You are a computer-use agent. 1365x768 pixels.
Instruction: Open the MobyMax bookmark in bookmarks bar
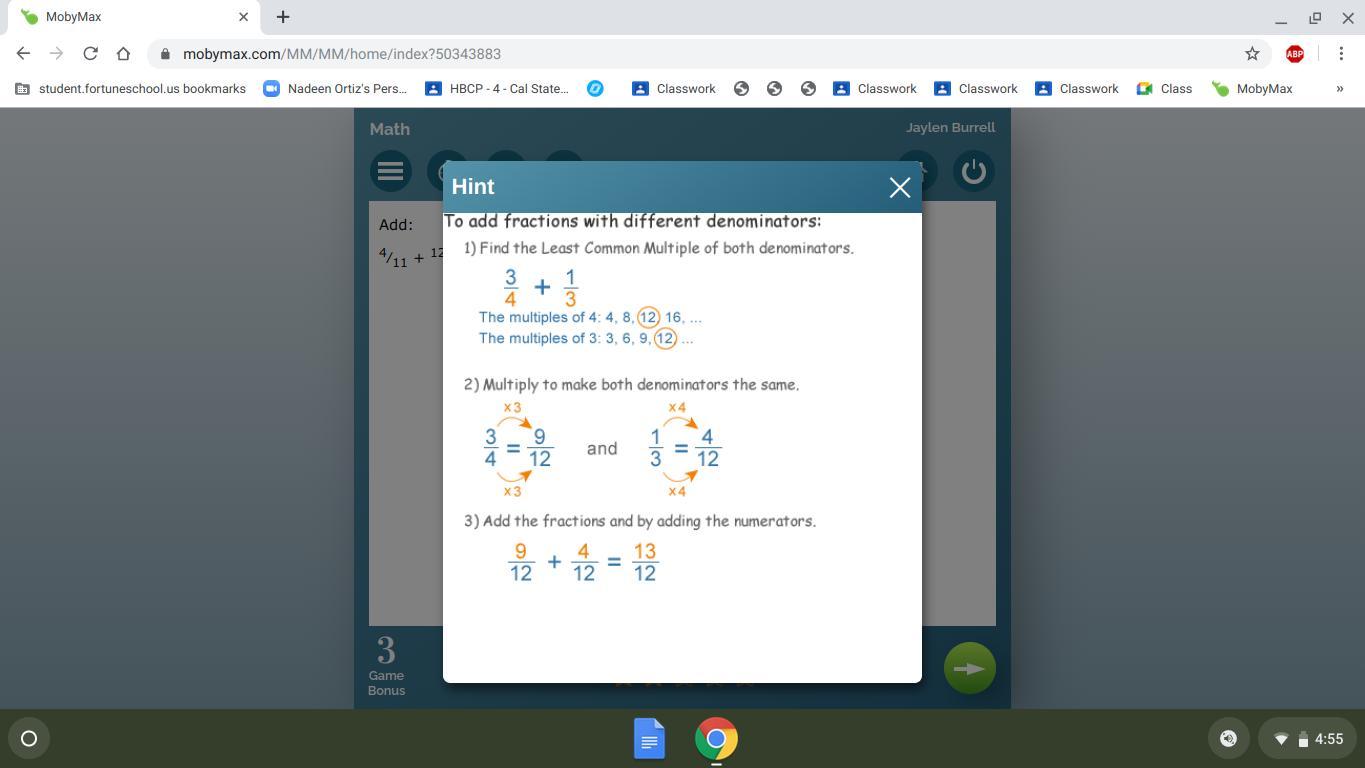[1252, 89]
